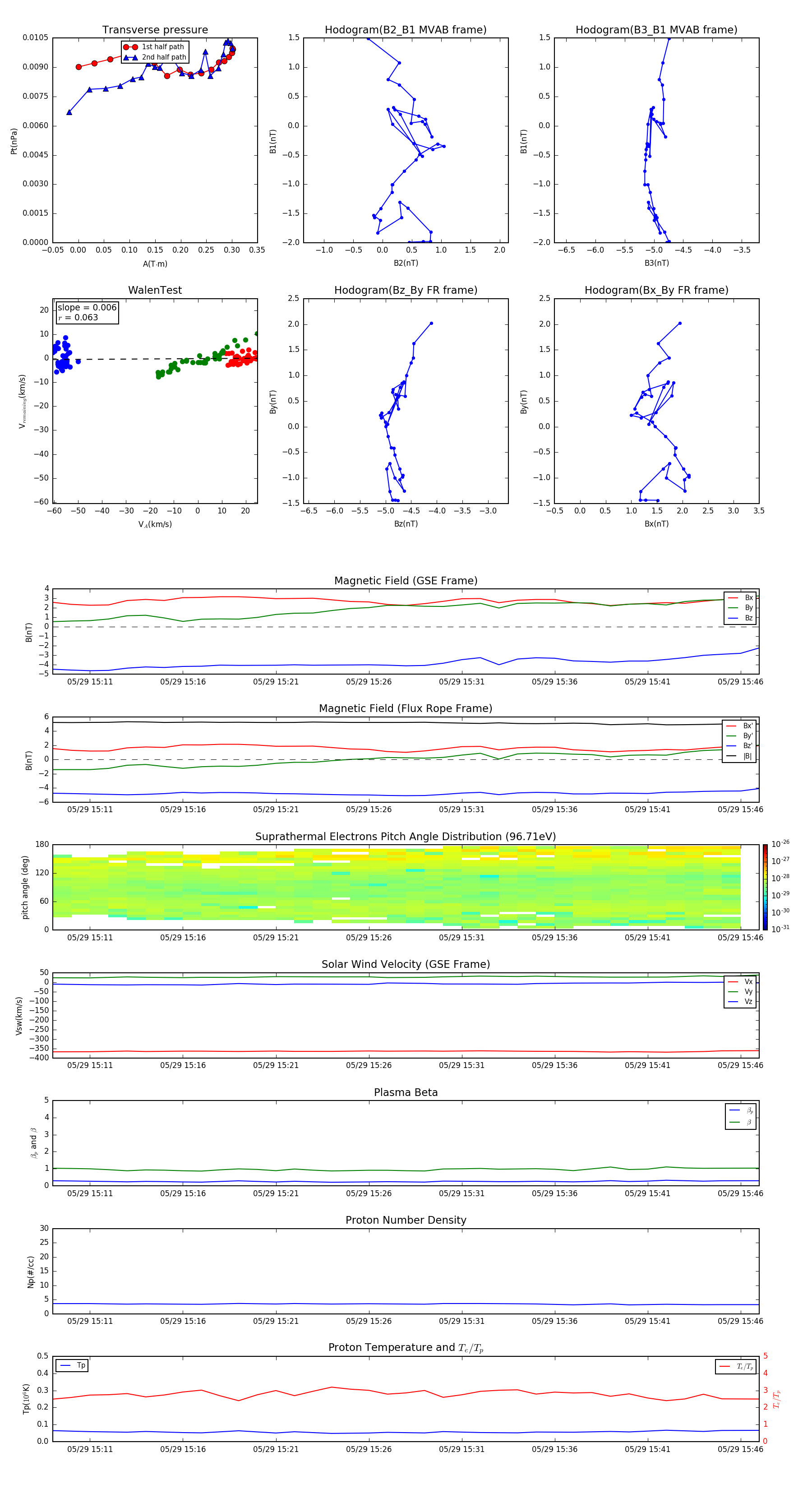Click the "Proton Number Density" title
The image size is (812, 1489).
(x=406, y=1220)
